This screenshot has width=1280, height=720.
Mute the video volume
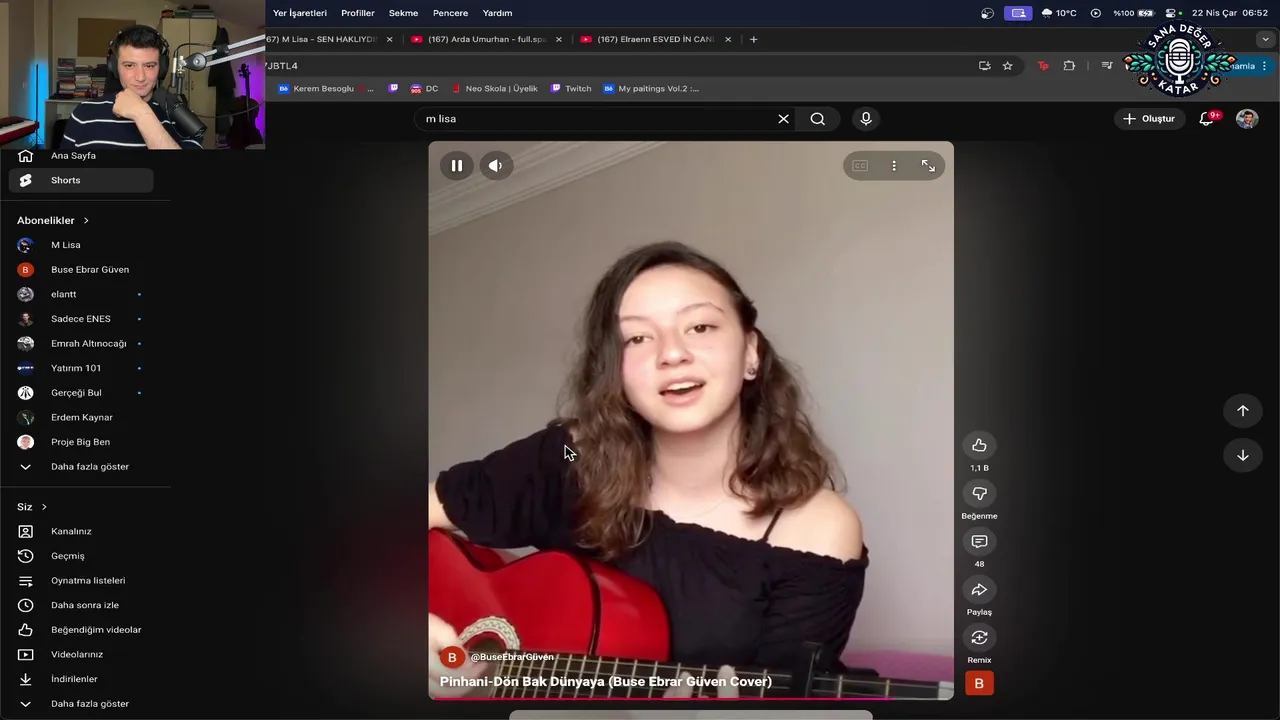(x=496, y=166)
